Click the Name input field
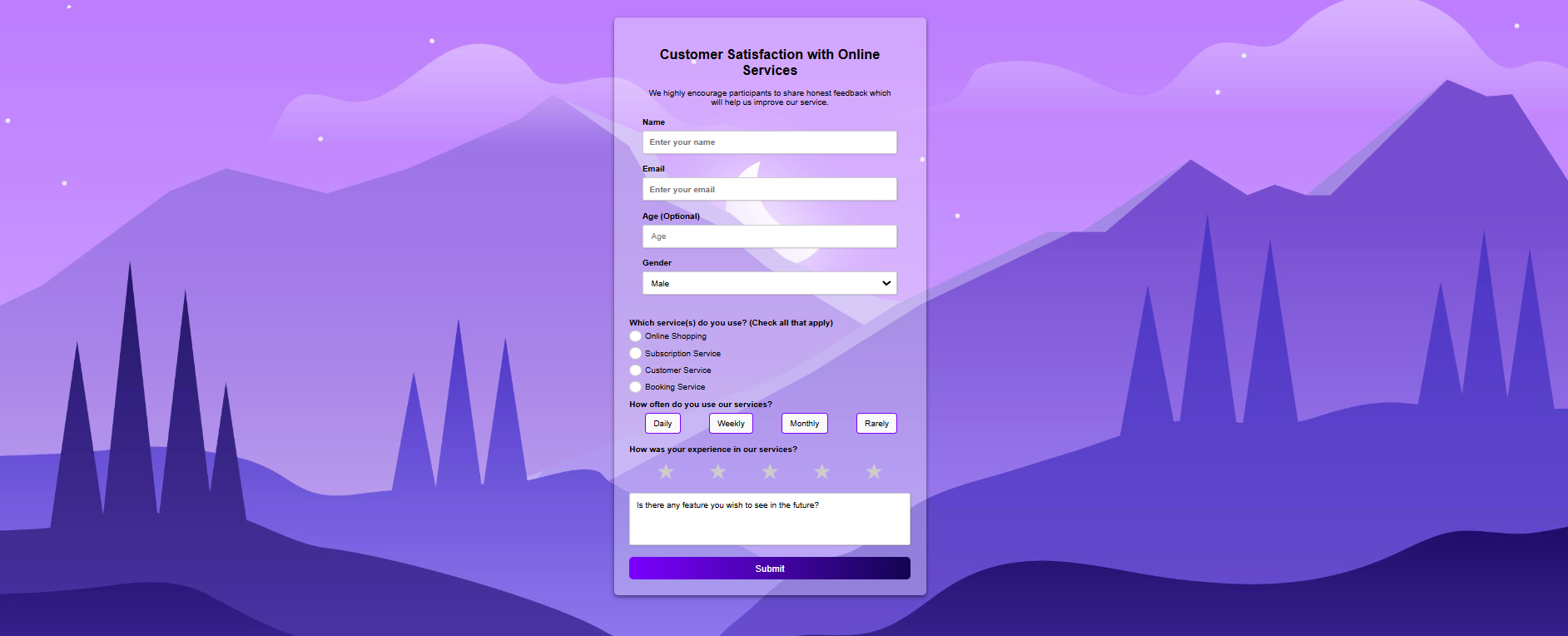The height and width of the screenshot is (636, 1568). 769,142
